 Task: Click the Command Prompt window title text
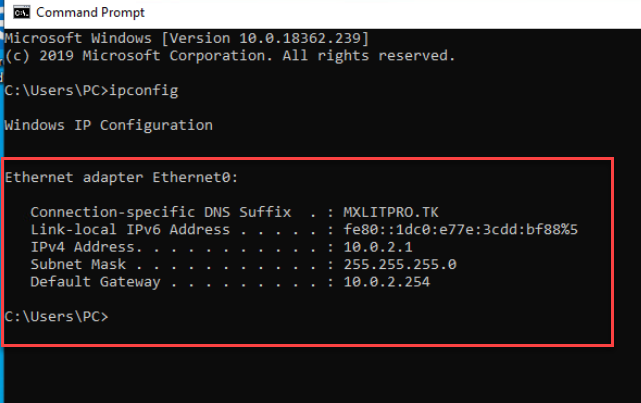(89, 13)
